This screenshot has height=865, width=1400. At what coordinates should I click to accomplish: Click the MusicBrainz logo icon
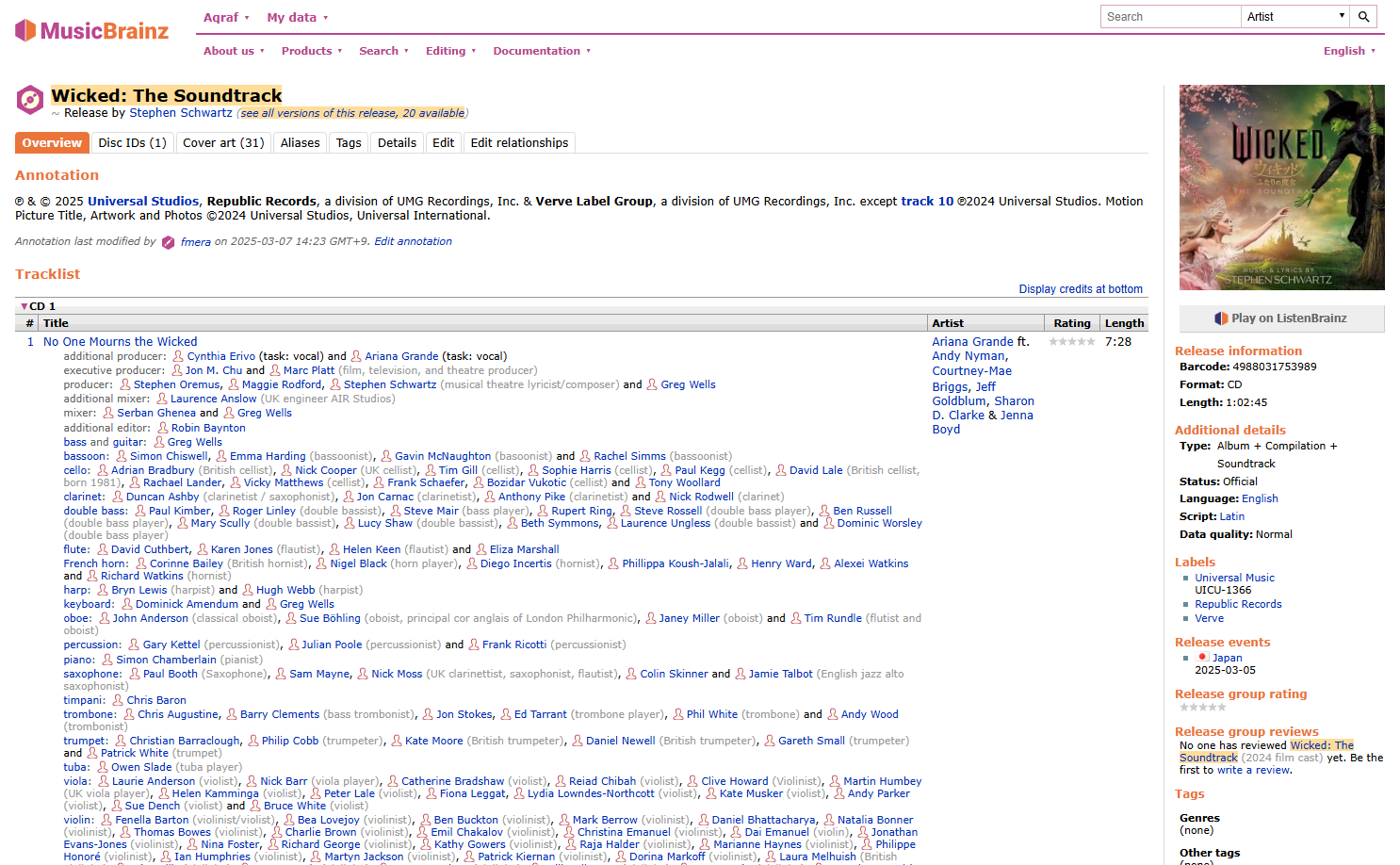[x=25, y=31]
